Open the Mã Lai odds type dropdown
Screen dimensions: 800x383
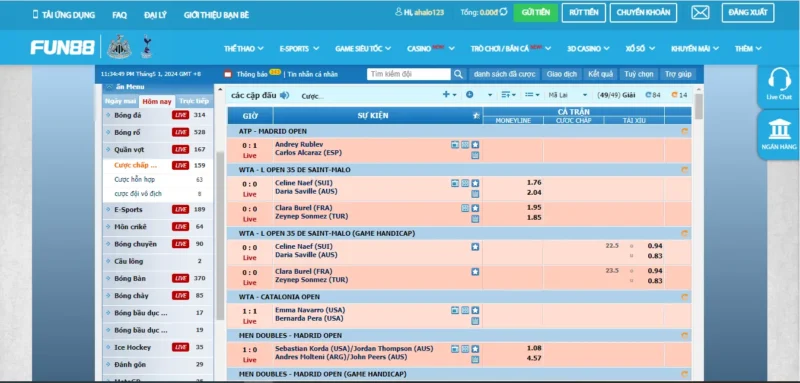[568, 95]
